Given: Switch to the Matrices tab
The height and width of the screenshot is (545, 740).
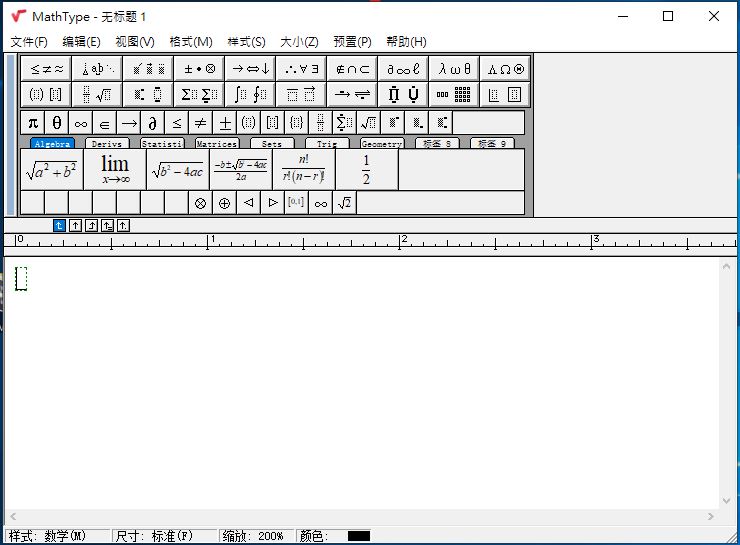Looking at the screenshot, I should click(x=216, y=144).
